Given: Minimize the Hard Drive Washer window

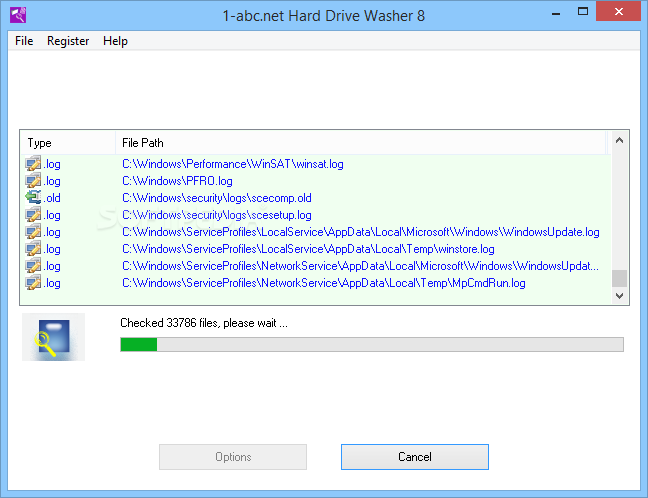Looking at the screenshot, I should [x=556, y=12].
